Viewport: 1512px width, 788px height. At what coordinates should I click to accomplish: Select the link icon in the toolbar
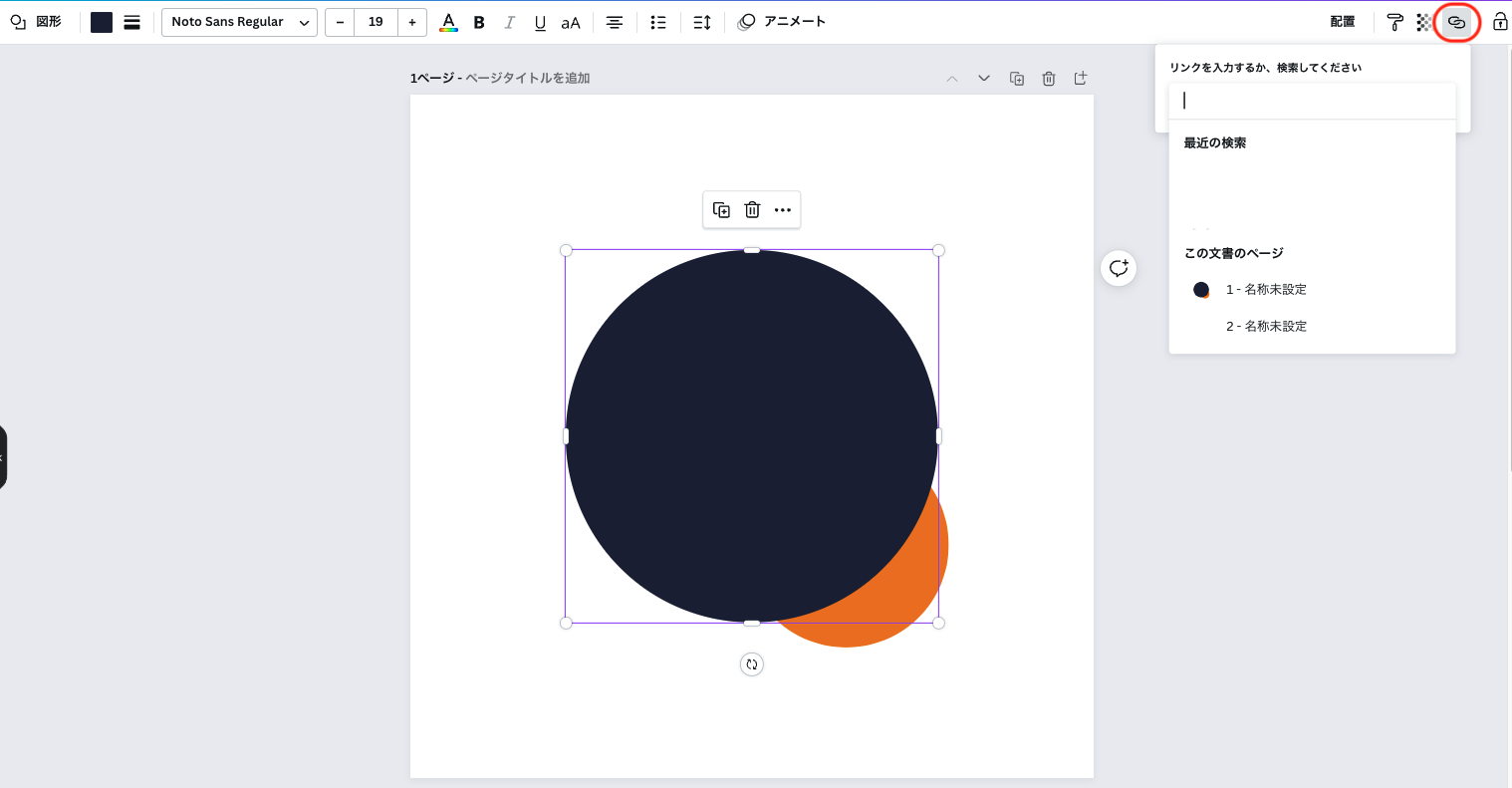[1457, 21]
